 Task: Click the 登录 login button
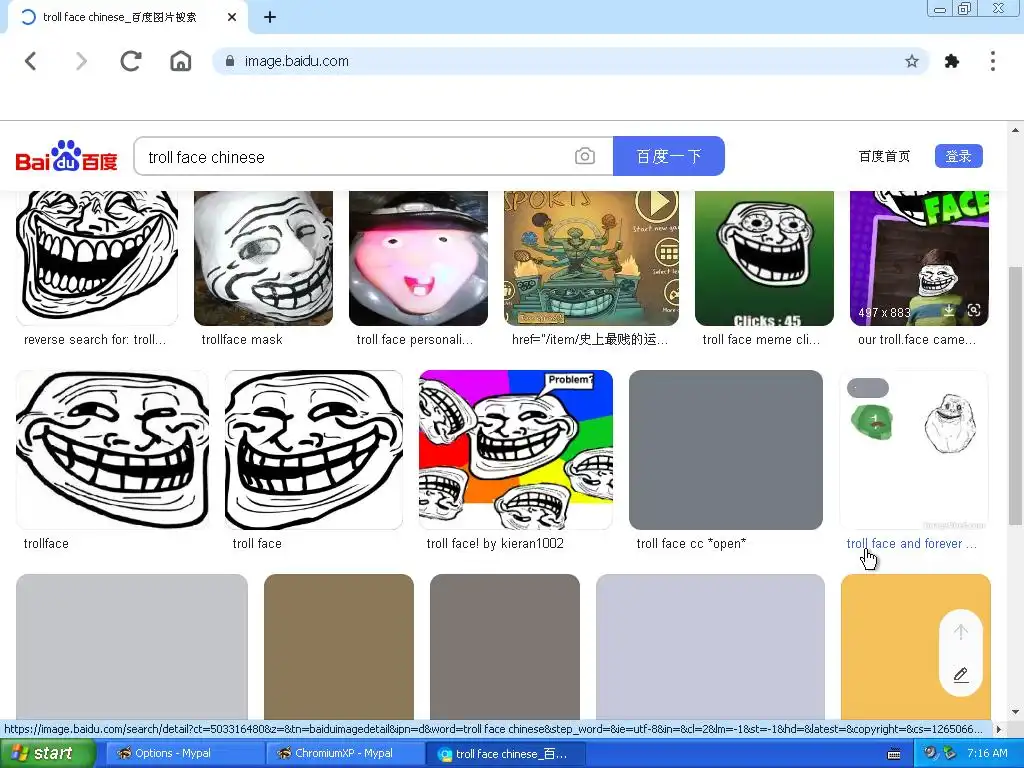(x=959, y=157)
